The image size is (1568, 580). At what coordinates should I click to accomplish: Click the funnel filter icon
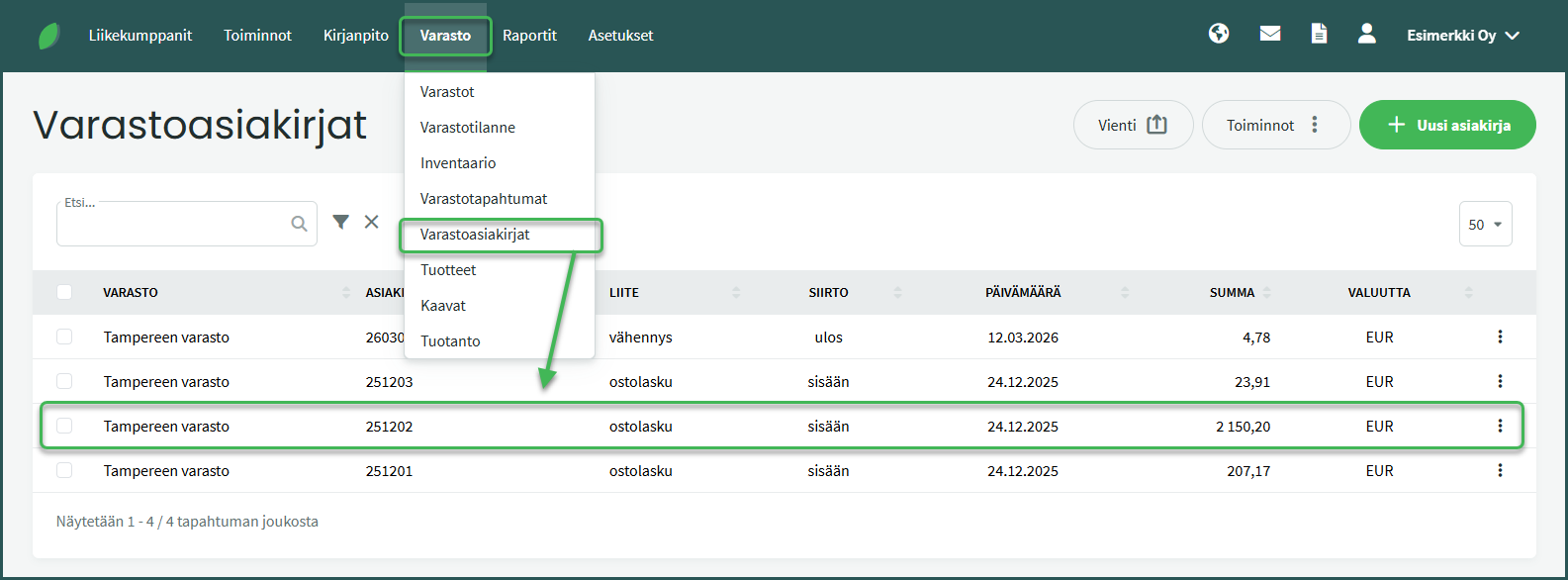coord(340,222)
